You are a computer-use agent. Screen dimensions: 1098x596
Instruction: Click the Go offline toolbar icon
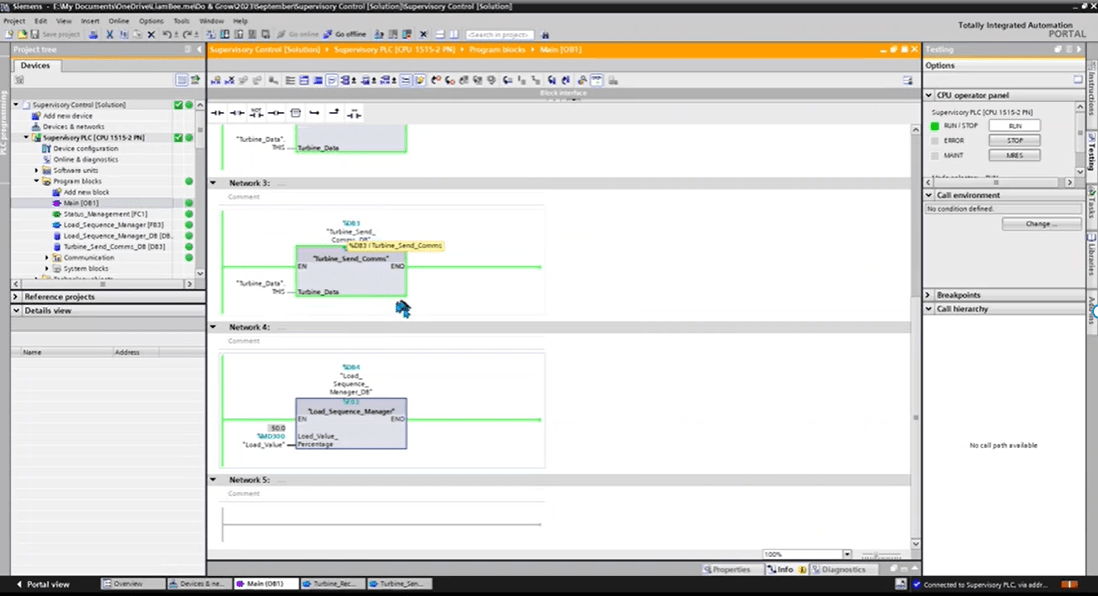coord(344,34)
